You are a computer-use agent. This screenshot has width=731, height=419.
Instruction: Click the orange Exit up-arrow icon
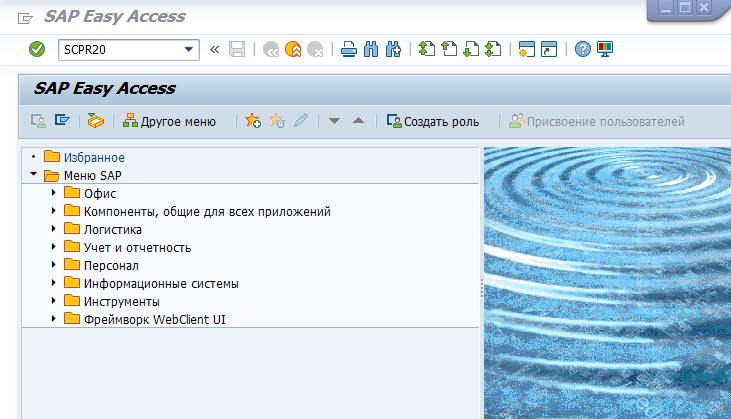[293, 49]
